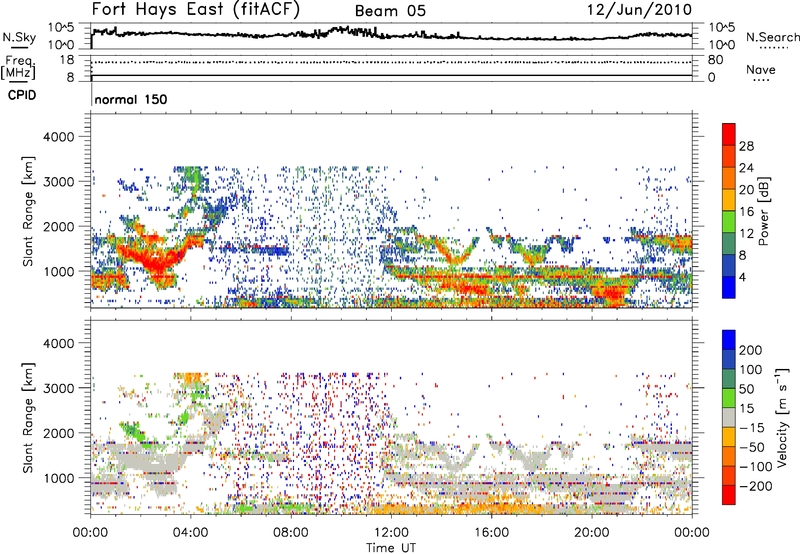Click the blue bottom of the power colorbar
Screen dimensions: 800x554
pos(729,288)
